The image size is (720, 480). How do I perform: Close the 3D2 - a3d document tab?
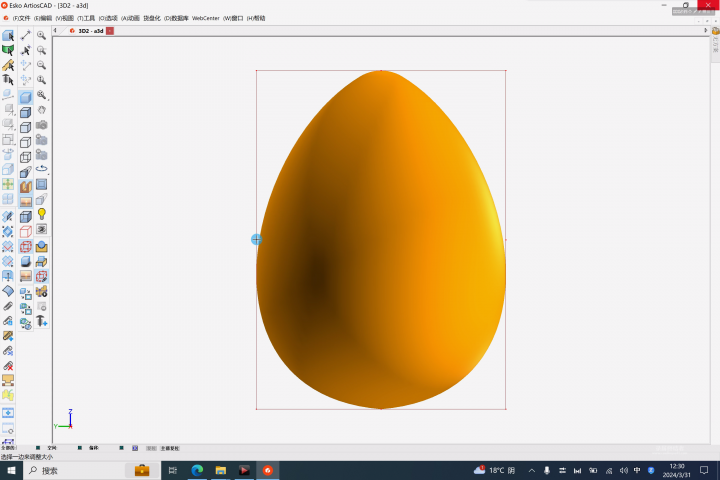tap(110, 31)
